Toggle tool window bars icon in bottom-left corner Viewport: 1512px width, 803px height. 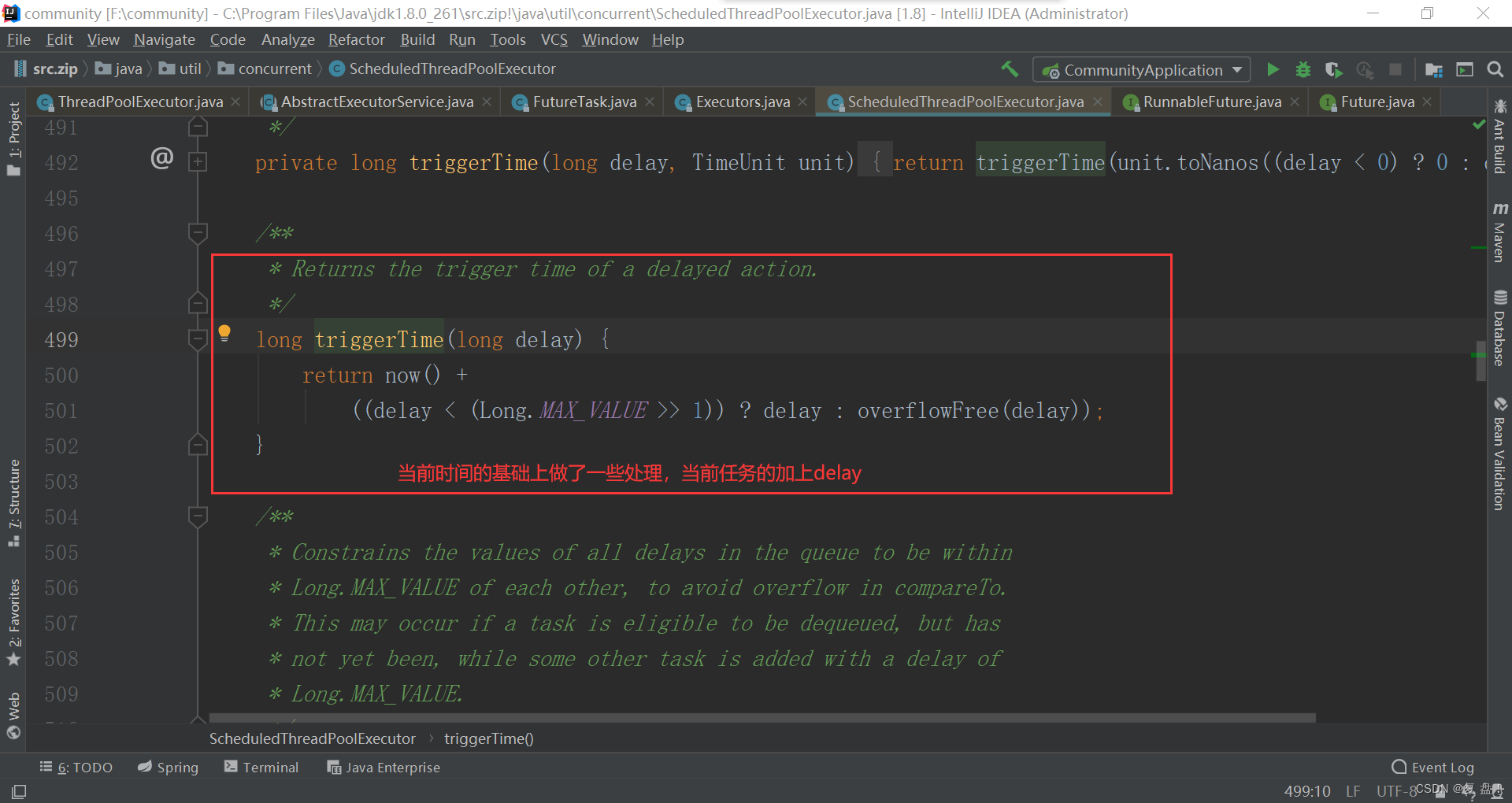19,791
